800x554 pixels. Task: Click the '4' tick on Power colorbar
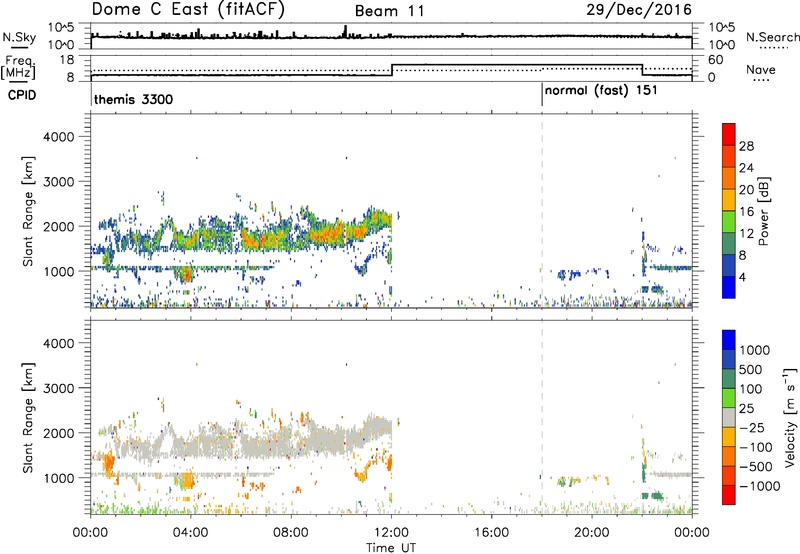point(743,278)
